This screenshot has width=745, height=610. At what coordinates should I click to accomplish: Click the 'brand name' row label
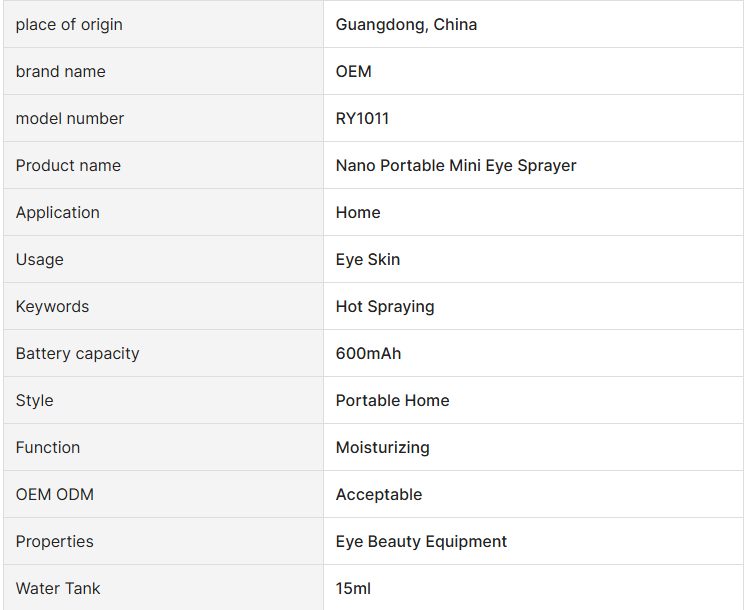60,71
